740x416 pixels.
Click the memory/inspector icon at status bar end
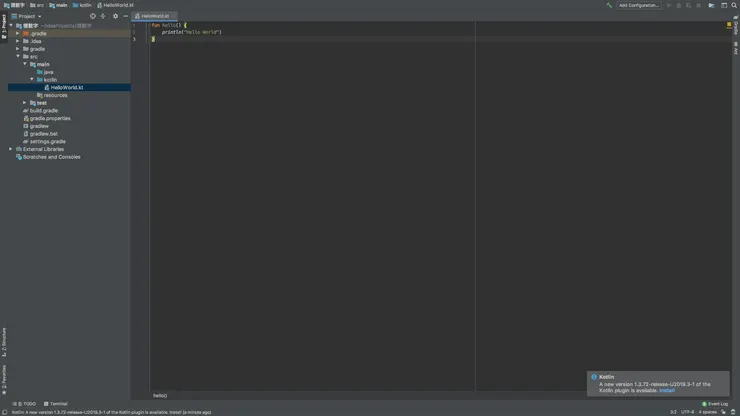pyautogui.click(x=733, y=412)
